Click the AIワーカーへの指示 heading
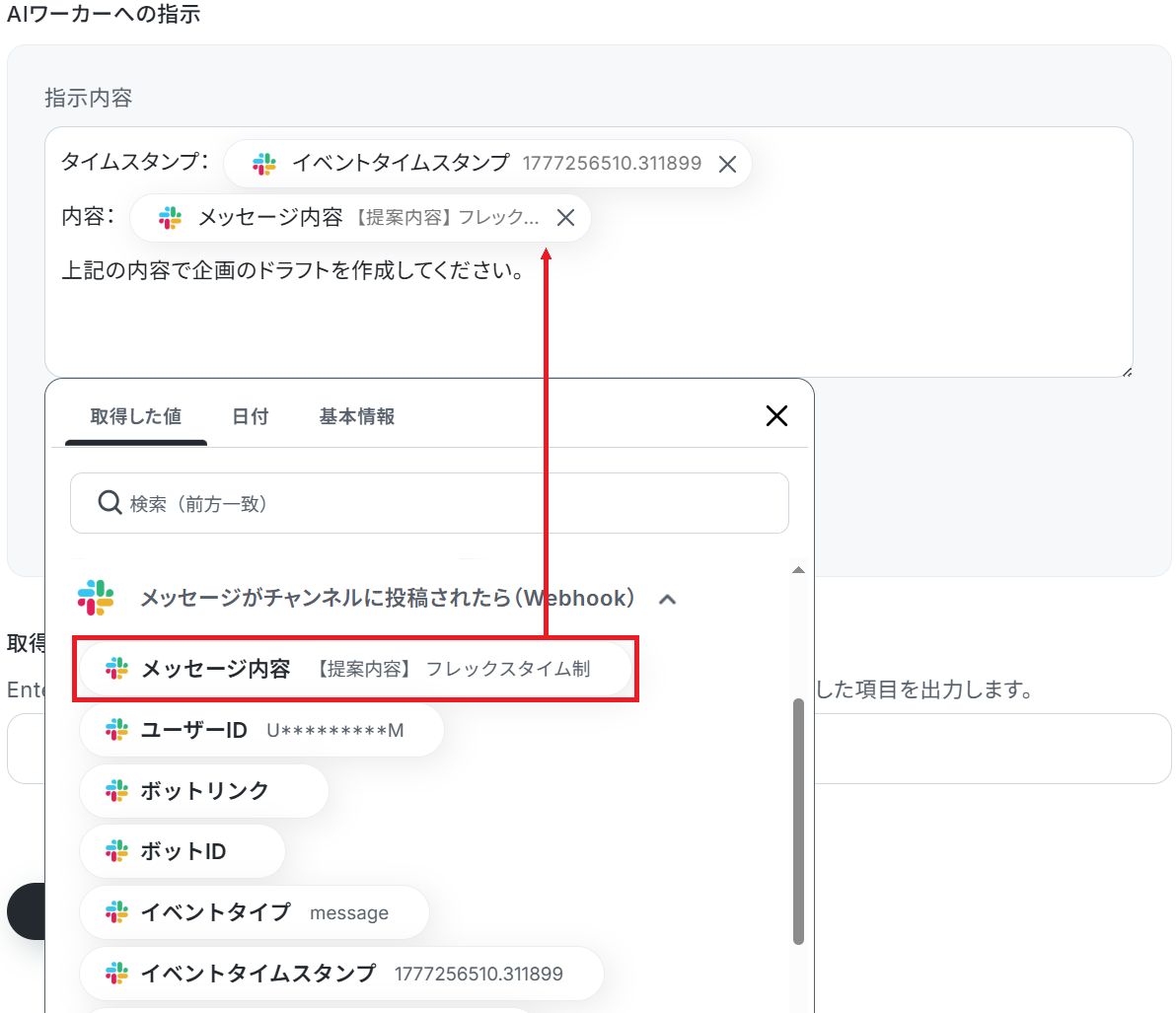The width and height of the screenshot is (1176, 1013). point(104,14)
